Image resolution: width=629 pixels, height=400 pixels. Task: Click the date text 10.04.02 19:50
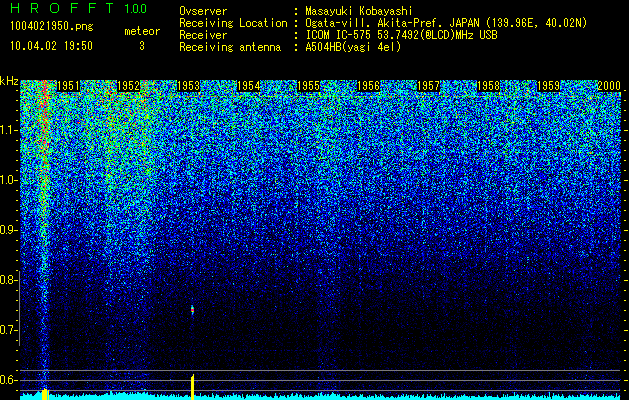pos(51,46)
